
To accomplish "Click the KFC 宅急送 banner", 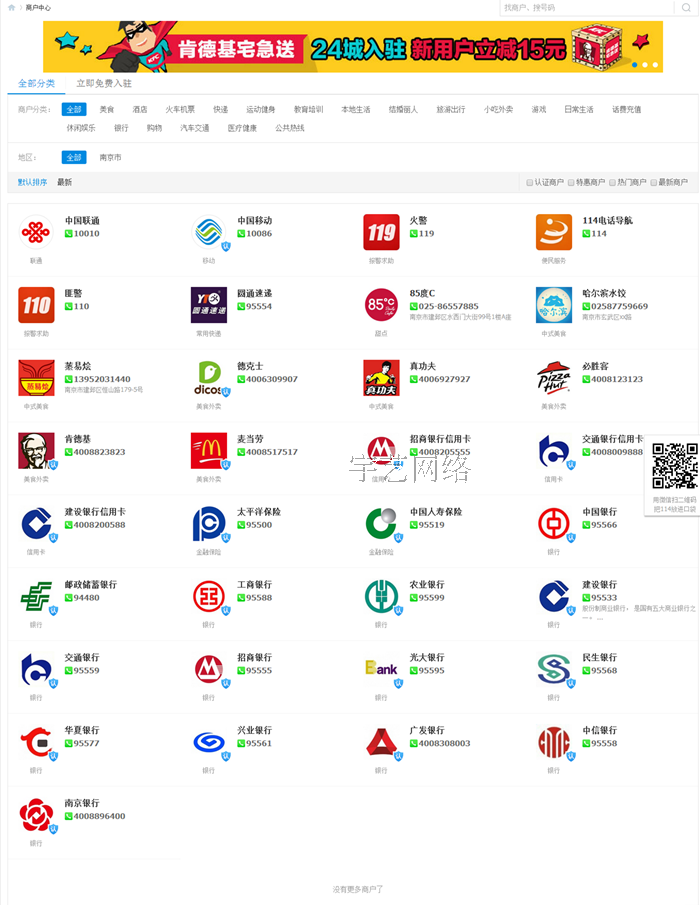I will pyautogui.click(x=353, y=47).
